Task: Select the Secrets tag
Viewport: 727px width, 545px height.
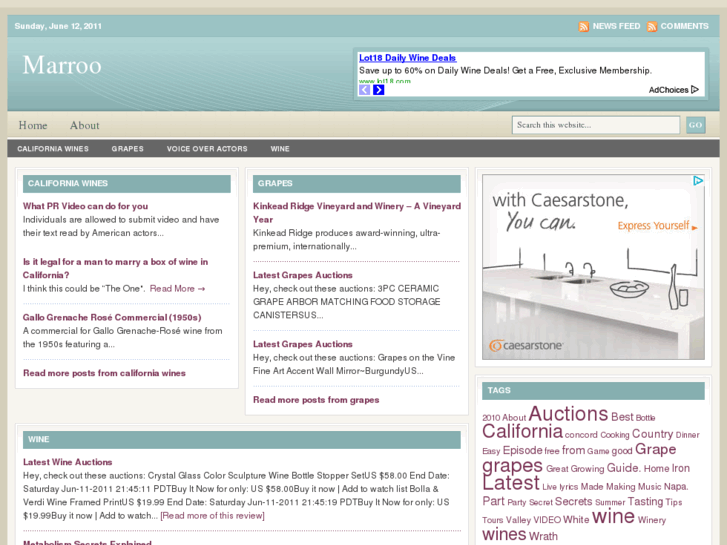Action: pos(574,502)
